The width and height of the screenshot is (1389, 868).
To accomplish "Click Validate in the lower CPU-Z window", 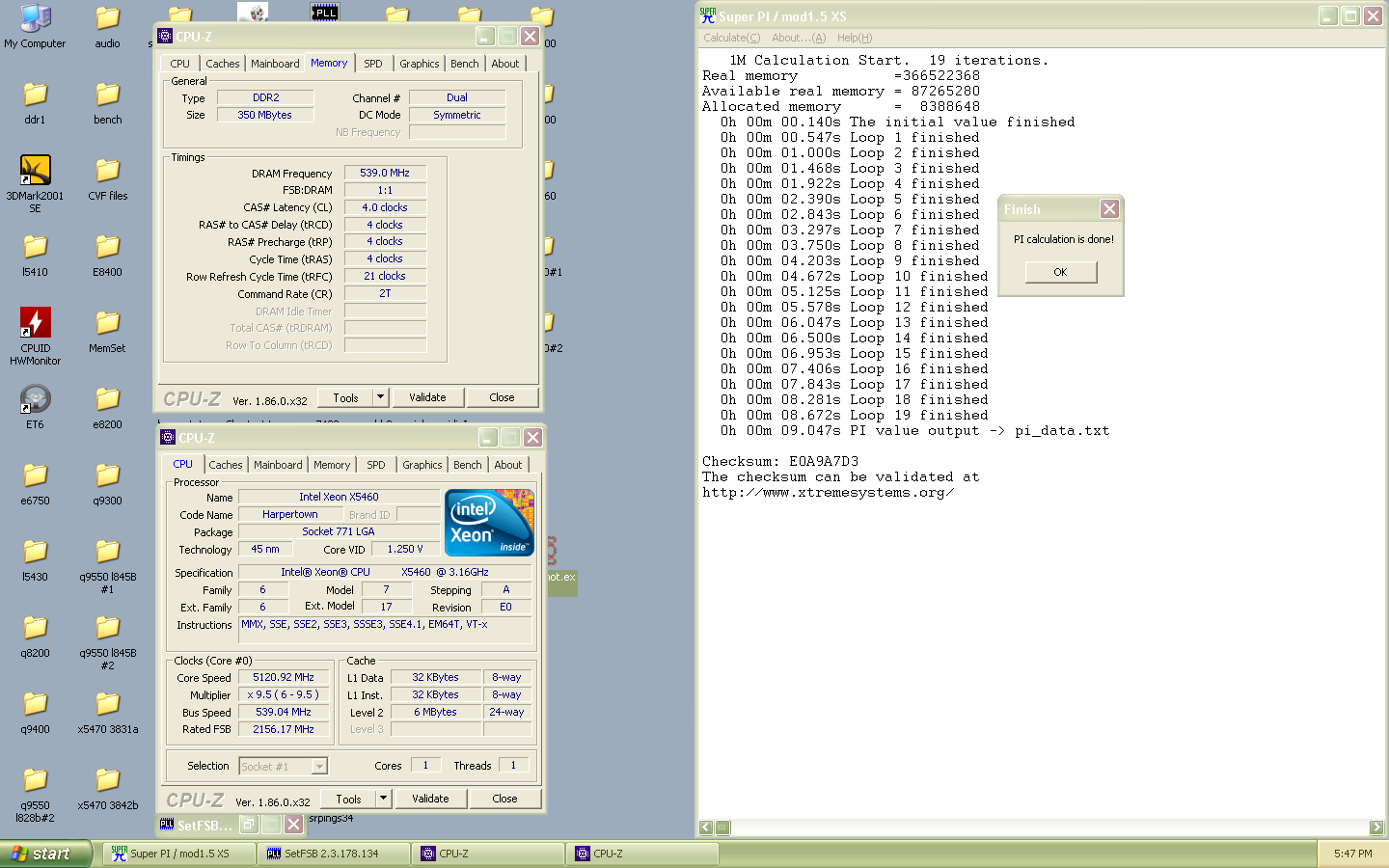I will (x=430, y=799).
